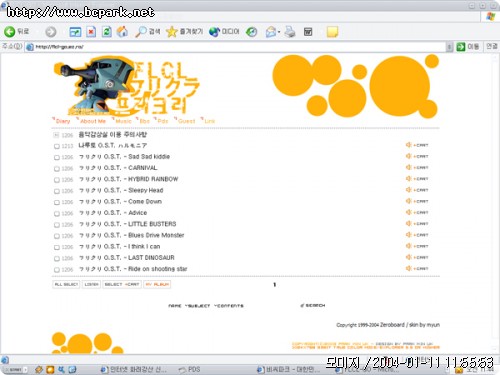Open the Mail button dropdown arrow

[279, 32]
